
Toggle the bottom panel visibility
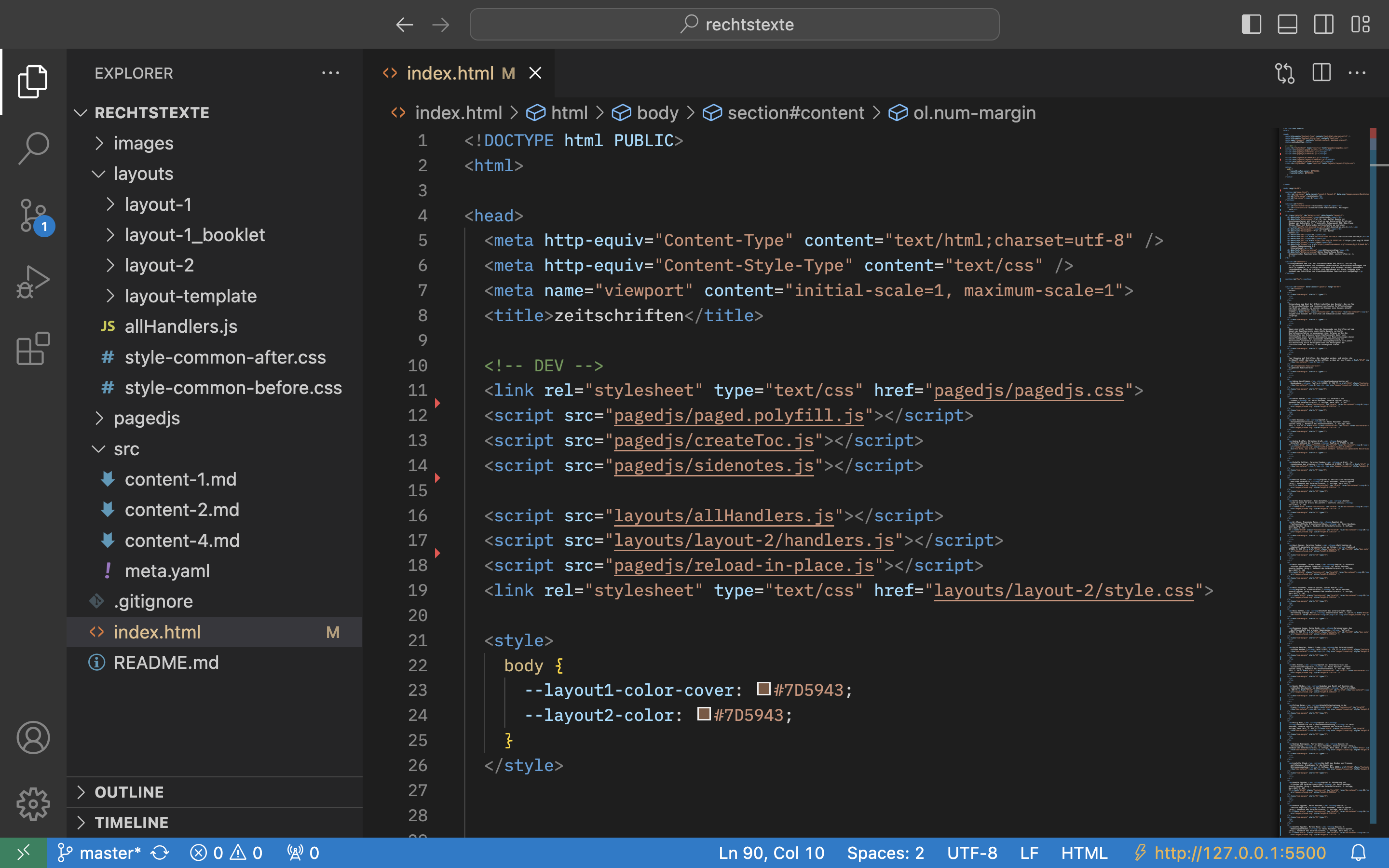click(1287, 24)
